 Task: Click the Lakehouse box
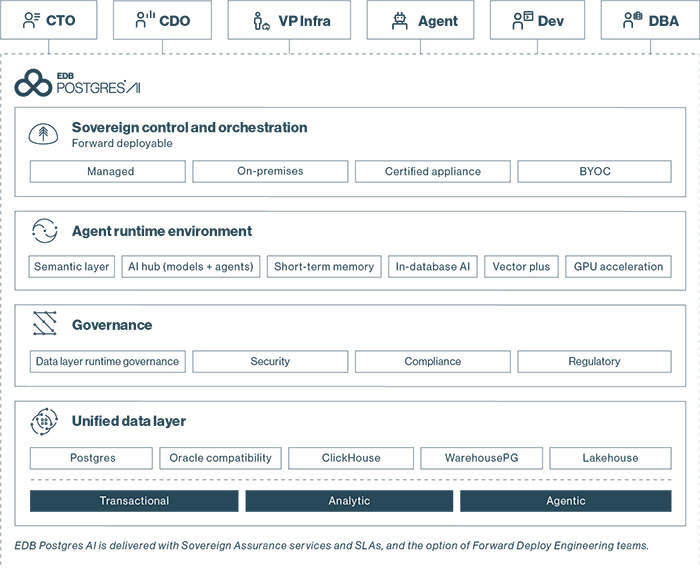610,458
